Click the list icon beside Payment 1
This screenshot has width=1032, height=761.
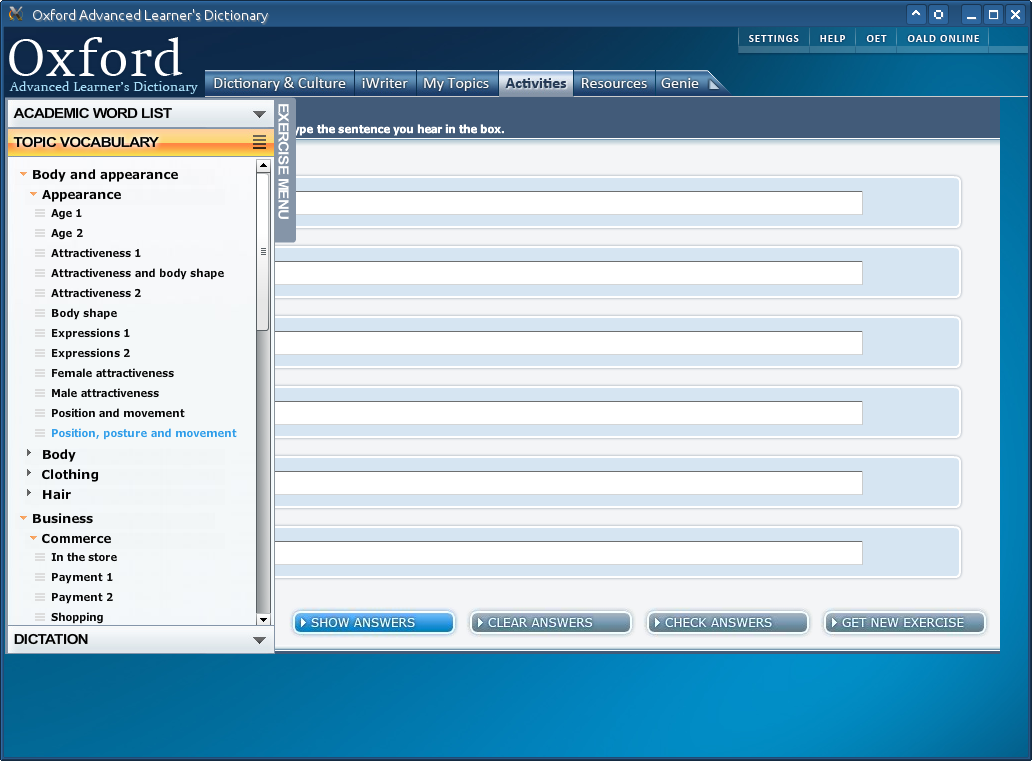point(40,577)
